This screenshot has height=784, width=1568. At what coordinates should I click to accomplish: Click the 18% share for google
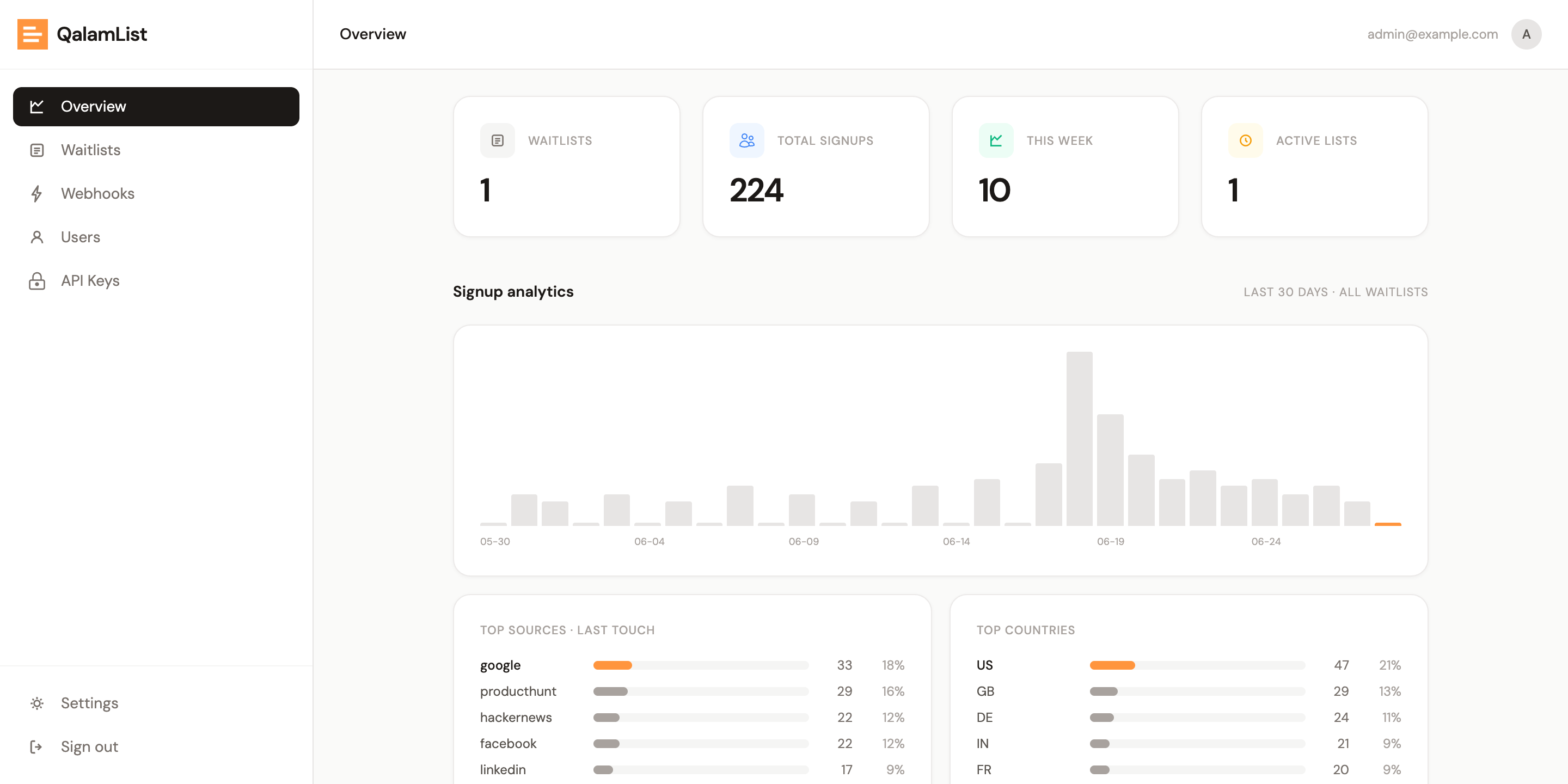pyautogui.click(x=893, y=665)
